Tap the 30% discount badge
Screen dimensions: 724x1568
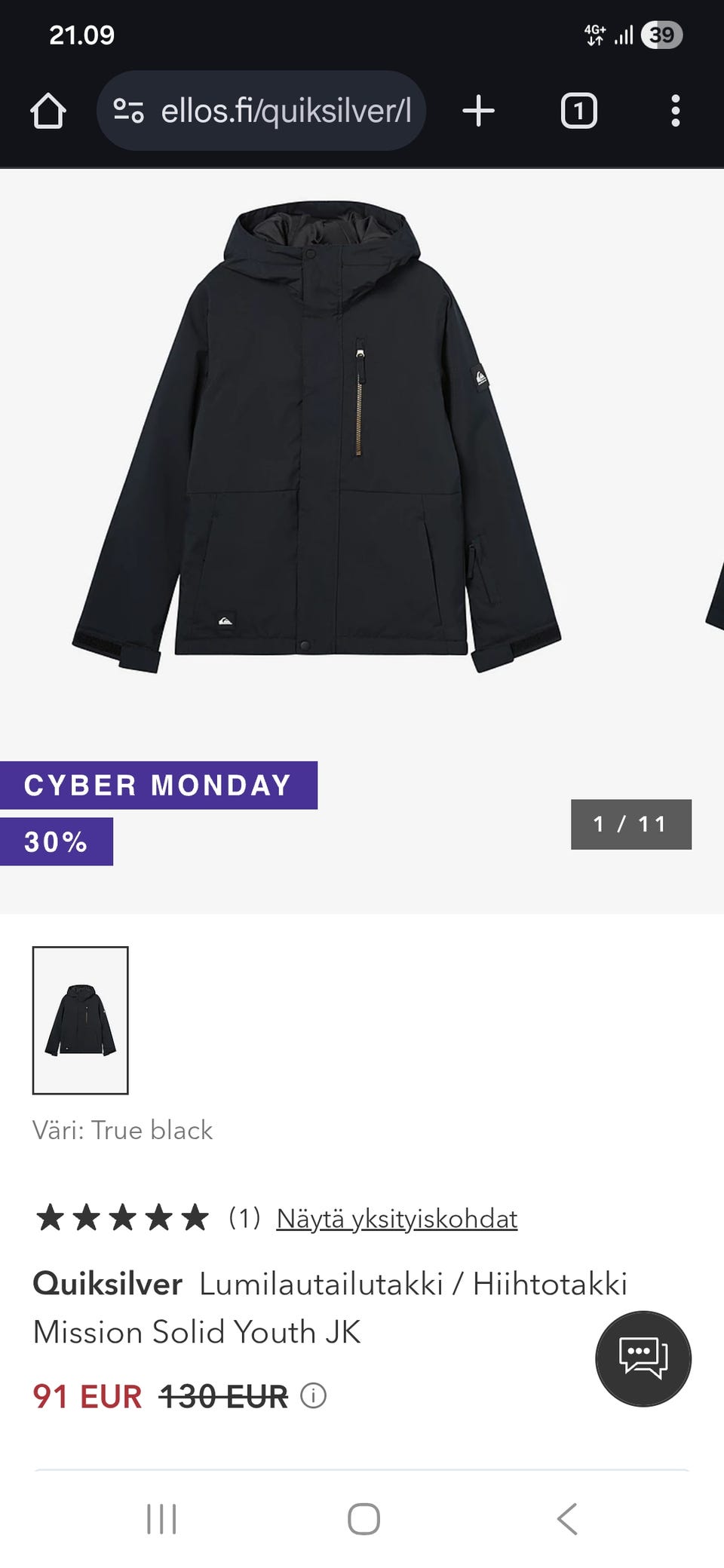click(x=56, y=841)
